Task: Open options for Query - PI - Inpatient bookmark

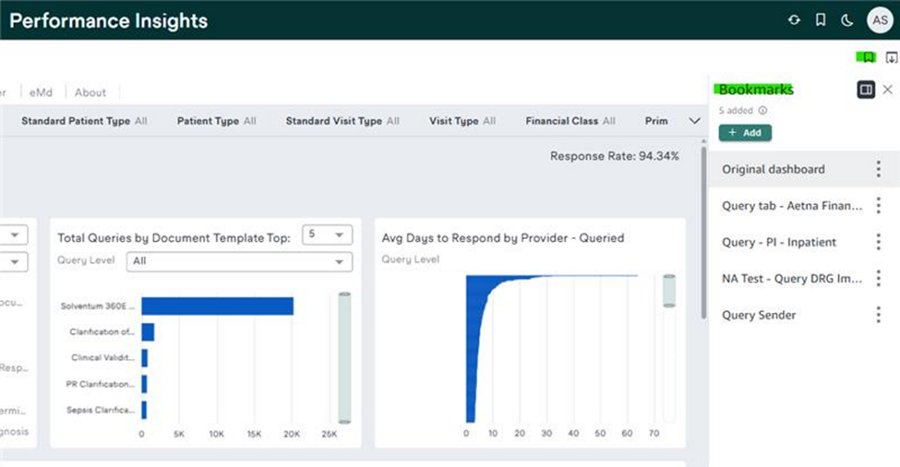Action: tap(878, 242)
